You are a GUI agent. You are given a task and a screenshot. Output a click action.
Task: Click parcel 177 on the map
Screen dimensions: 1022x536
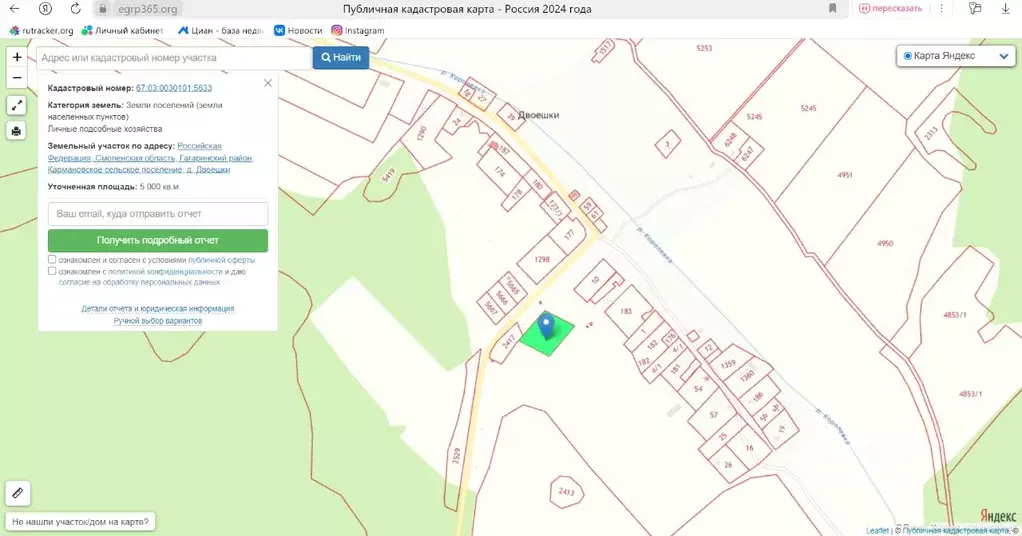pyautogui.click(x=569, y=234)
